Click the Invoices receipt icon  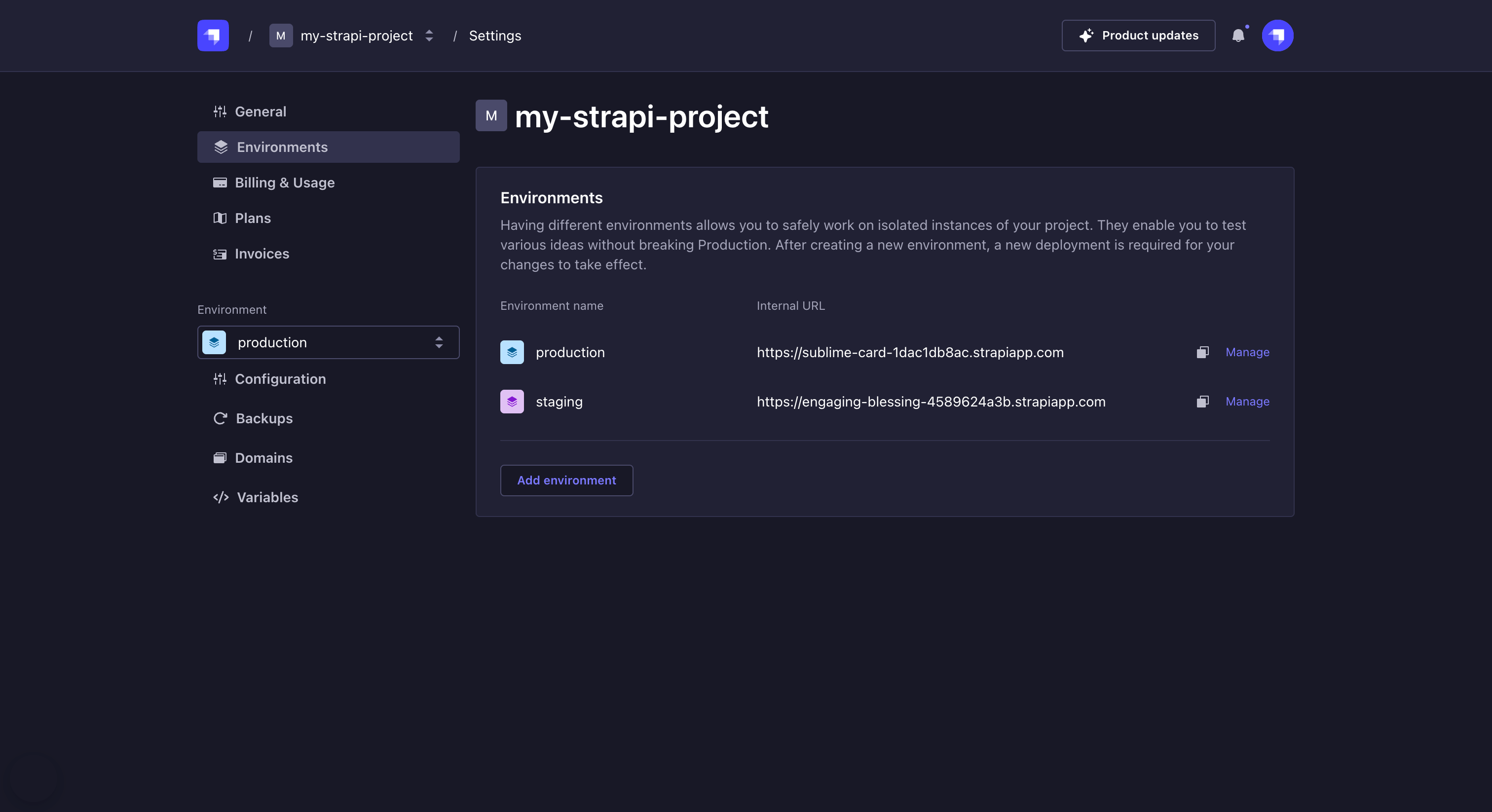coord(220,254)
